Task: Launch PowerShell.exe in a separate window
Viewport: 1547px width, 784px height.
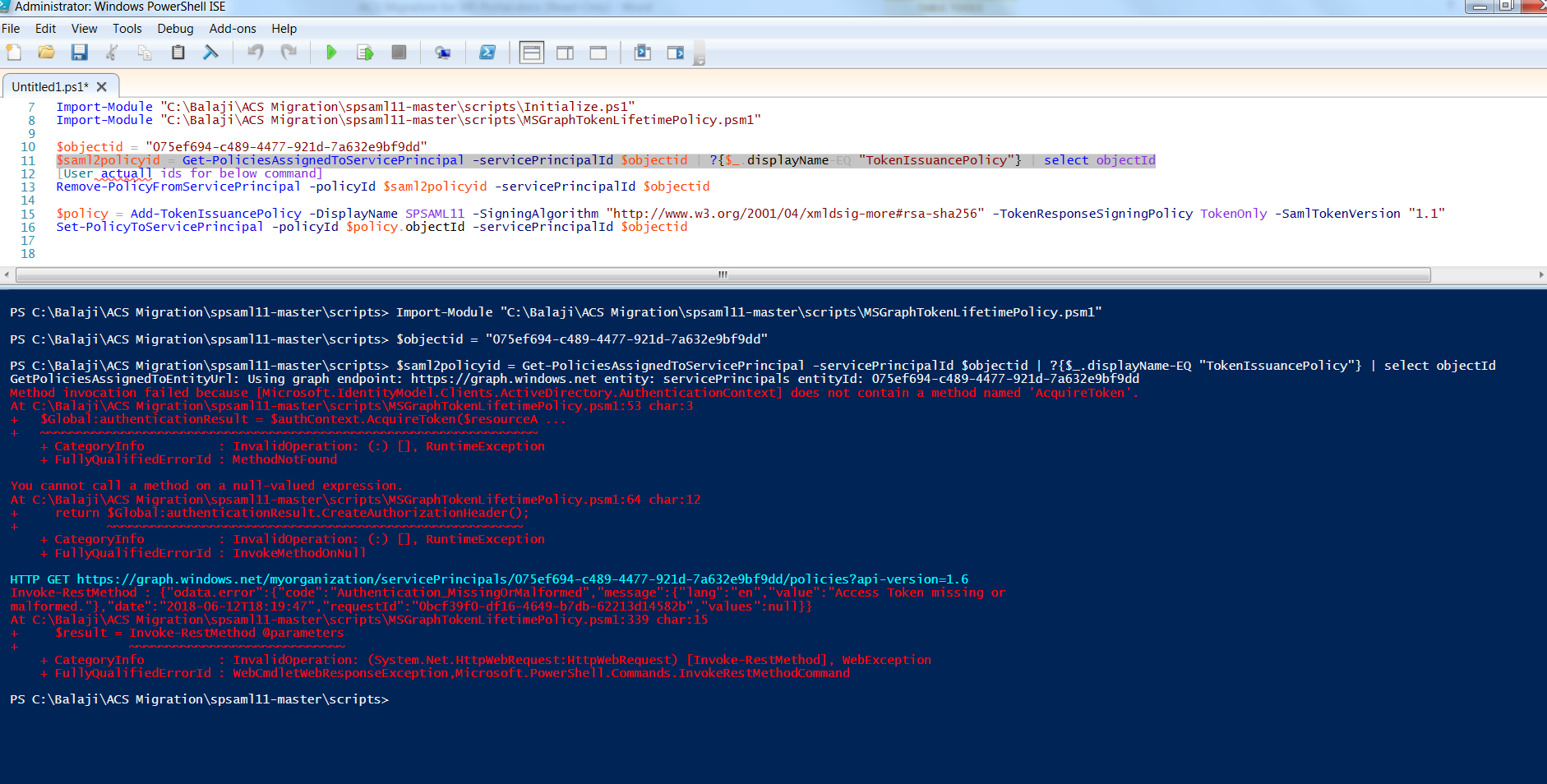Action: pyautogui.click(x=487, y=53)
